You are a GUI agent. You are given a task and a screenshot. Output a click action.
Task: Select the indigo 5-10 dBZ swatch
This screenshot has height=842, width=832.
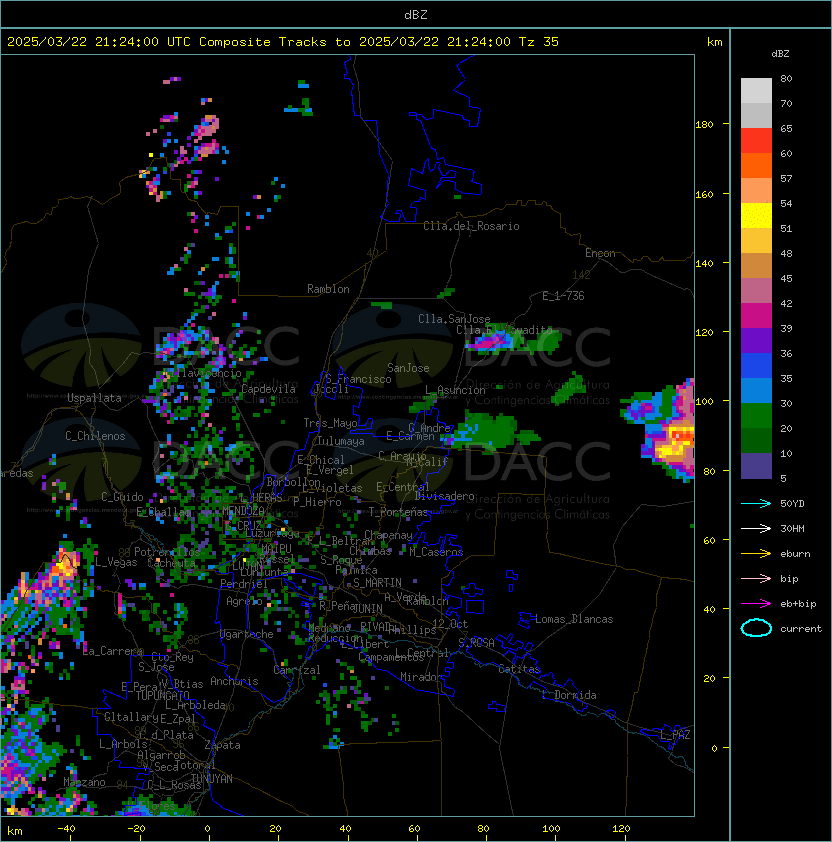[756, 466]
